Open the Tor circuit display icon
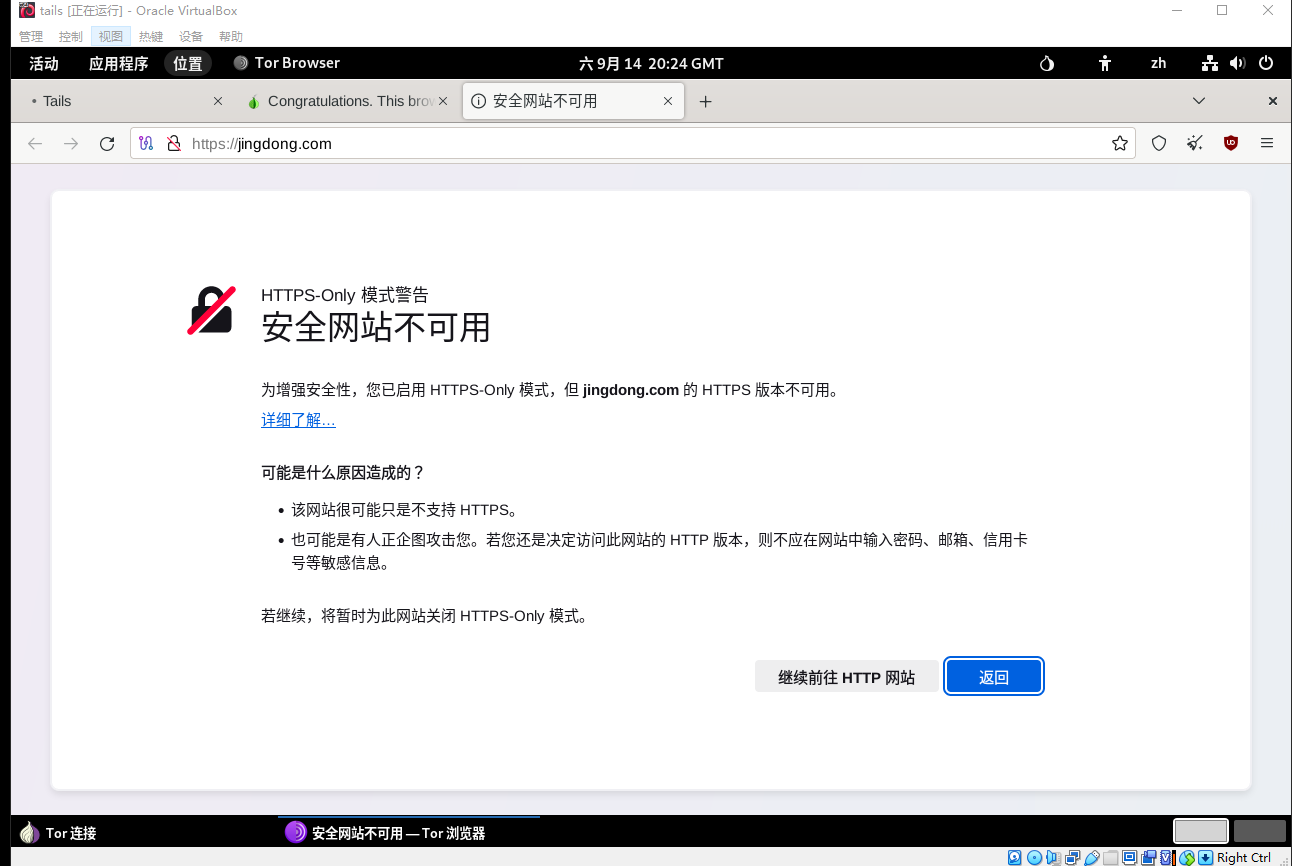 [146, 143]
